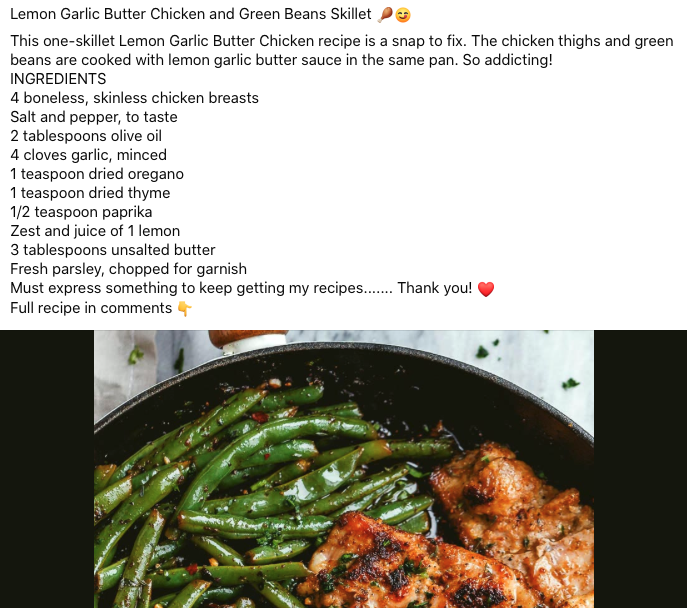Click the black left margin beside photo
The height and width of the screenshot is (608, 687).
pyautogui.click(x=47, y=469)
